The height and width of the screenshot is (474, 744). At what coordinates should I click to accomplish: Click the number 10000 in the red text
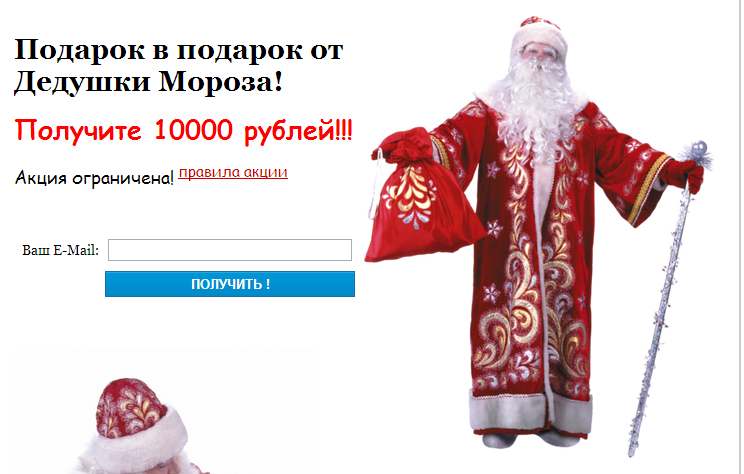(194, 130)
